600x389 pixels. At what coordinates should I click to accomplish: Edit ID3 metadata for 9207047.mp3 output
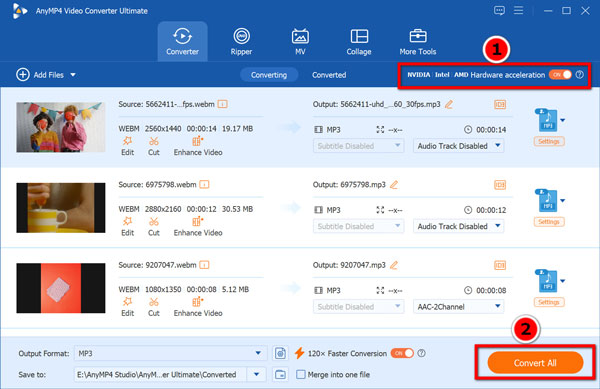pyautogui.click(x=500, y=265)
